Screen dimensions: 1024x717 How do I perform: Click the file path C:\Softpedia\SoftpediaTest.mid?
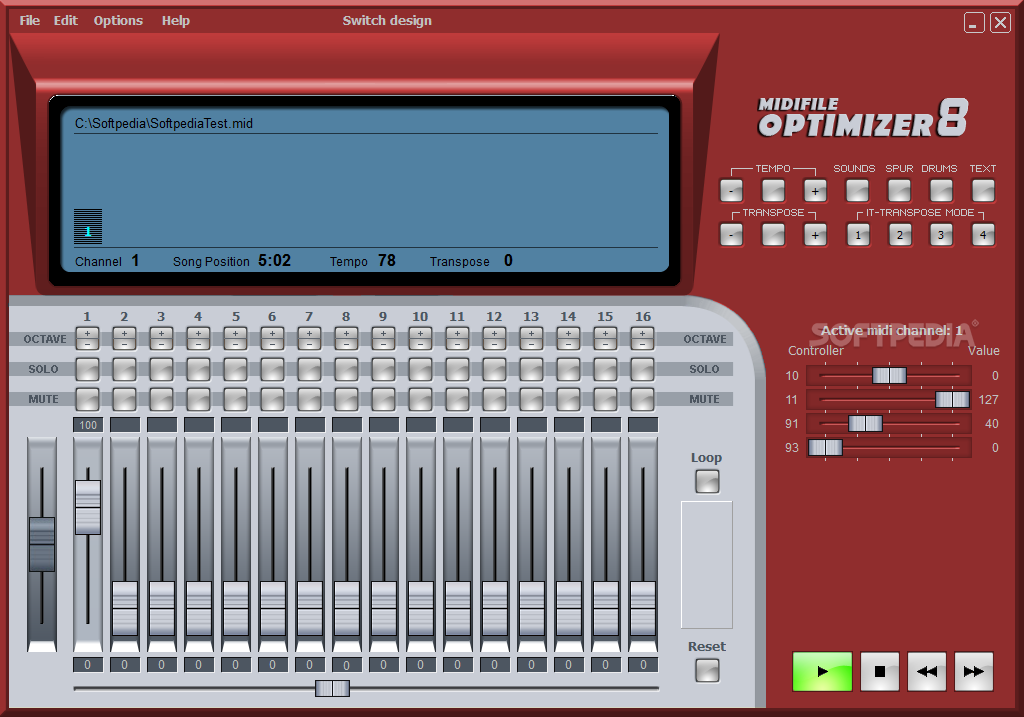pos(164,123)
